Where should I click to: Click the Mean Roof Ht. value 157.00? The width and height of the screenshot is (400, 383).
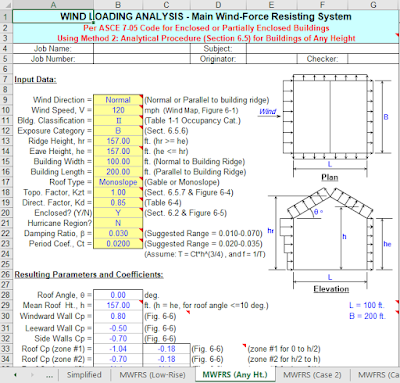pyautogui.click(x=118, y=305)
